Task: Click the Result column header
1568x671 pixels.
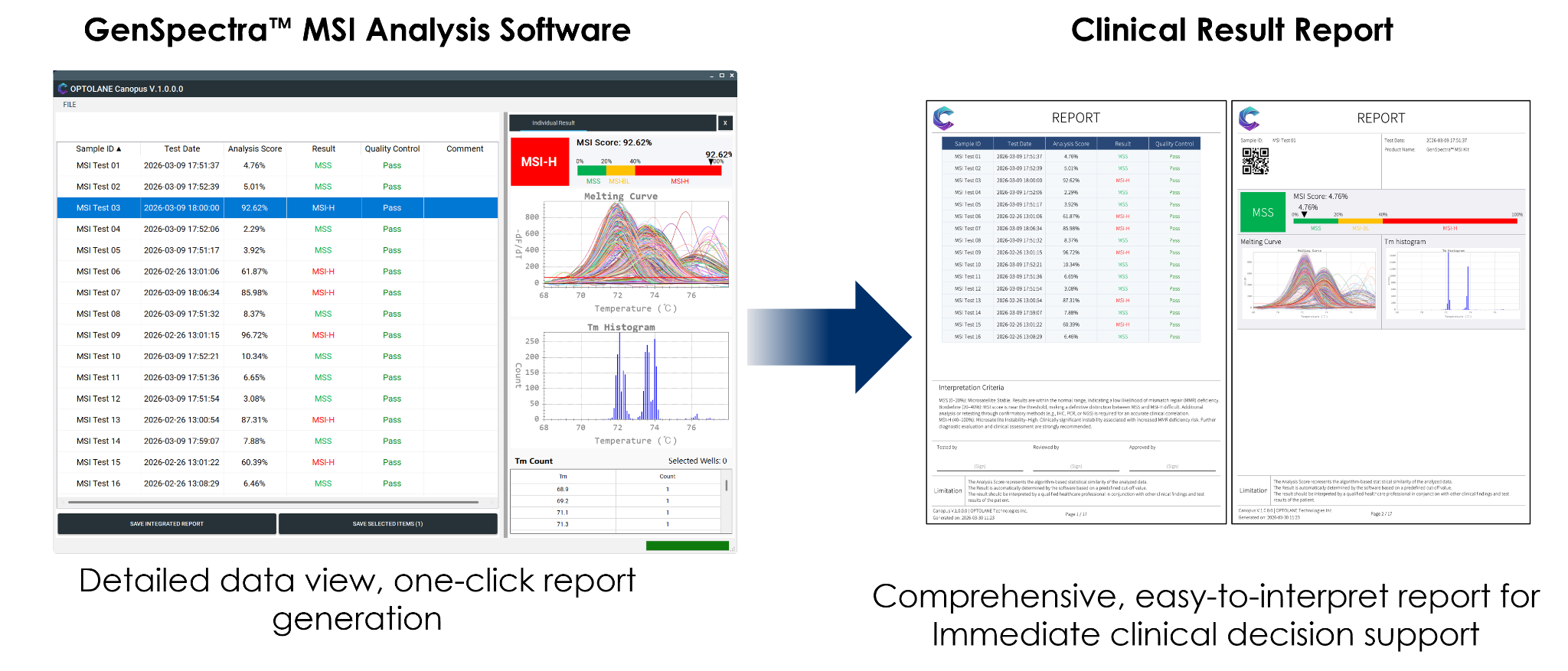Action: point(323,149)
